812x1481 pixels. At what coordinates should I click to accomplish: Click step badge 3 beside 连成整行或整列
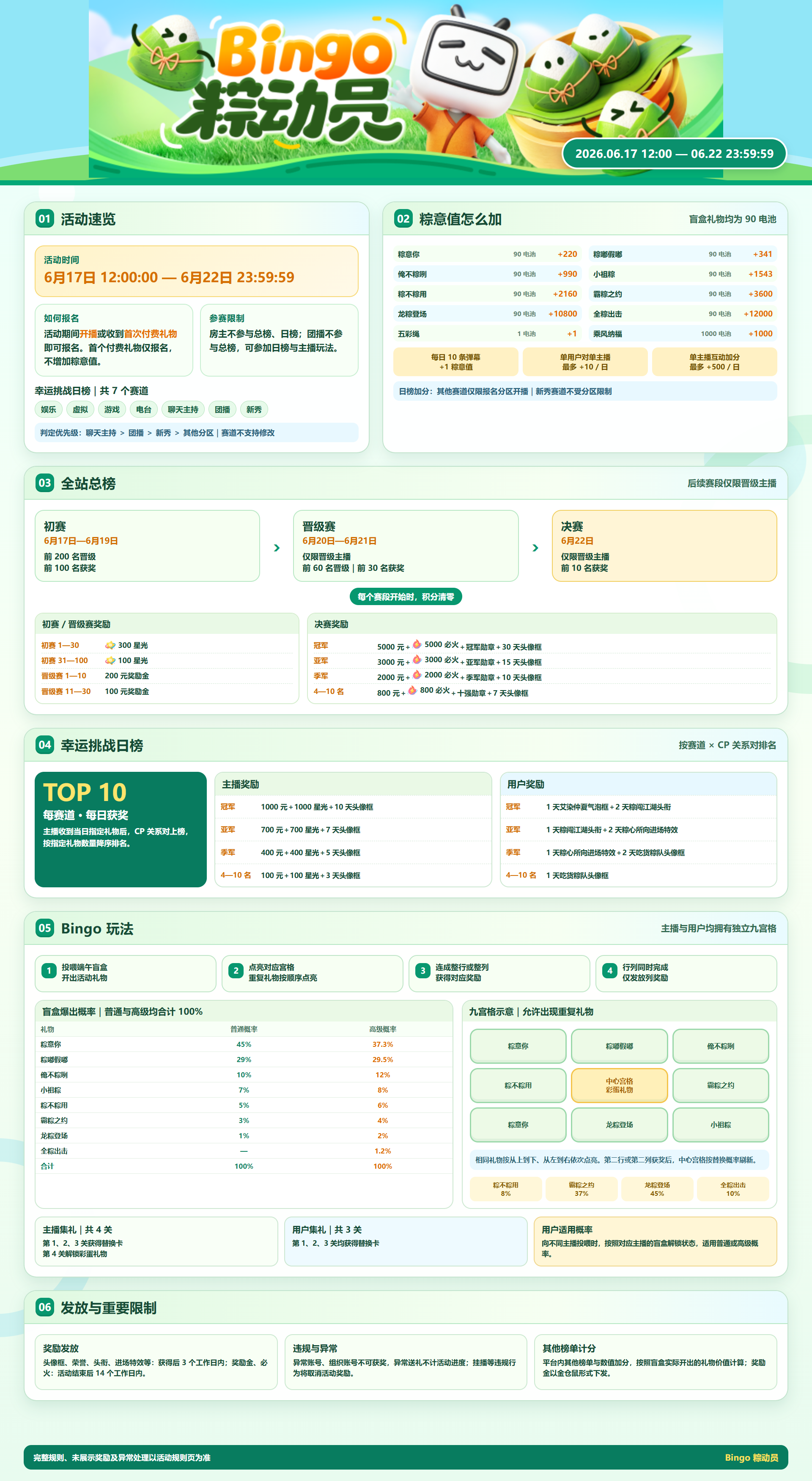423,971
